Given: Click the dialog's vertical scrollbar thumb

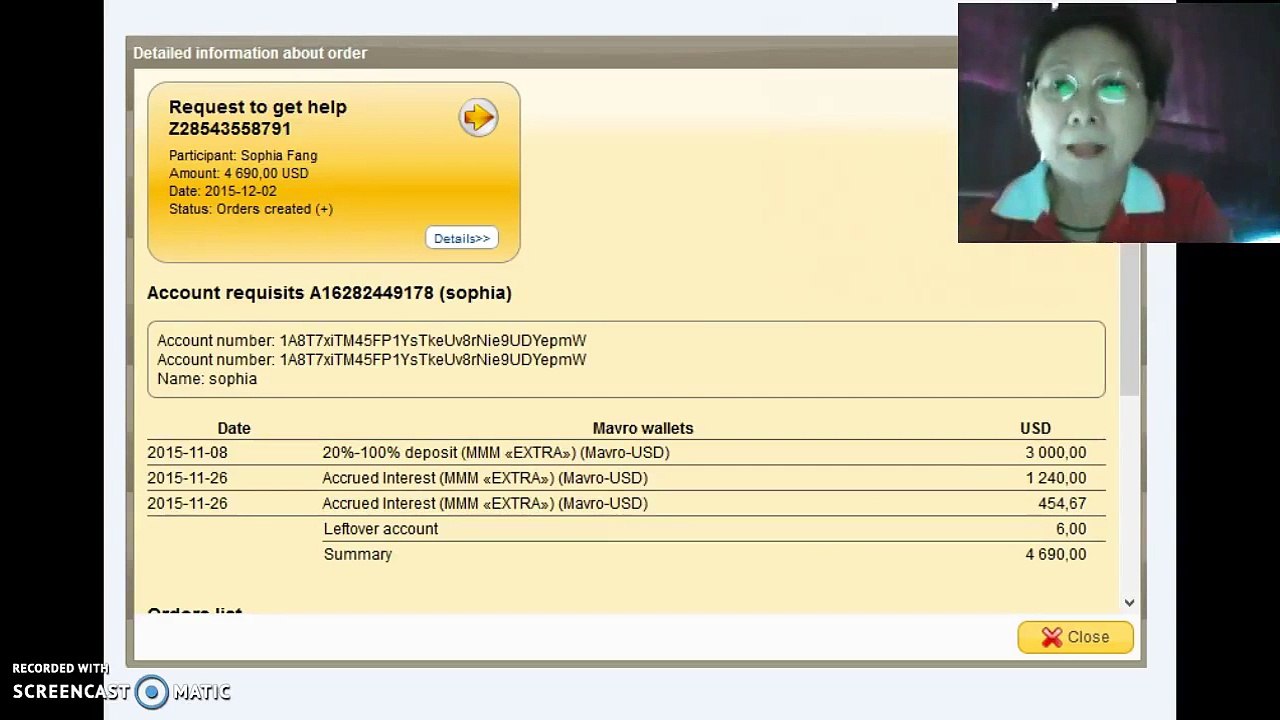Looking at the screenshot, I should [x=1130, y=320].
